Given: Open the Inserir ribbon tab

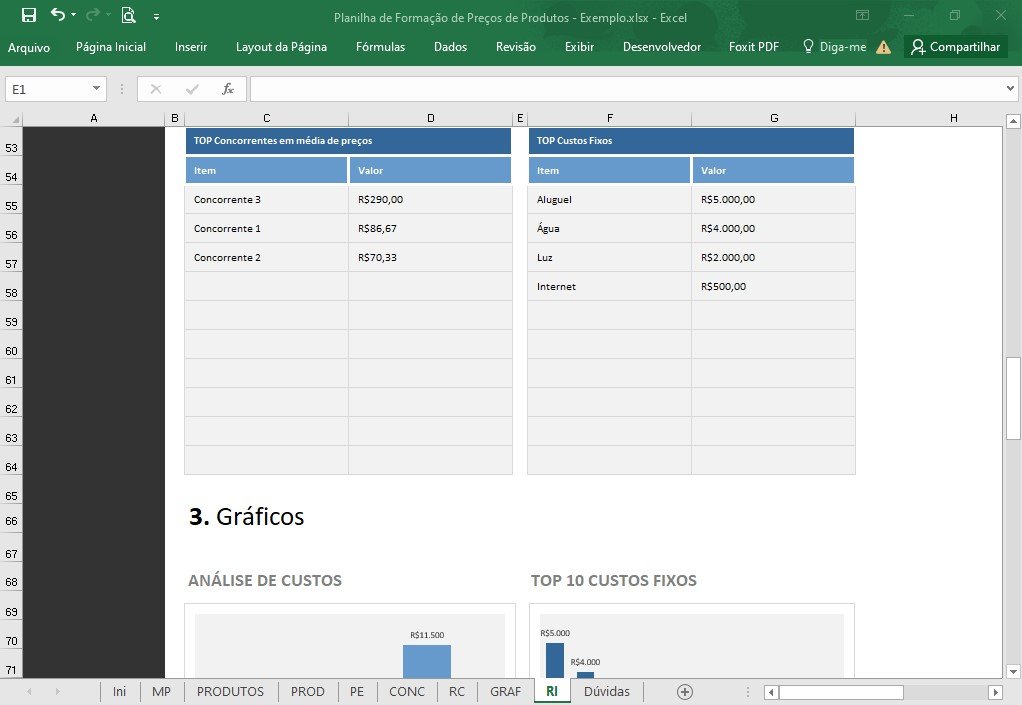Looking at the screenshot, I should tap(191, 47).
